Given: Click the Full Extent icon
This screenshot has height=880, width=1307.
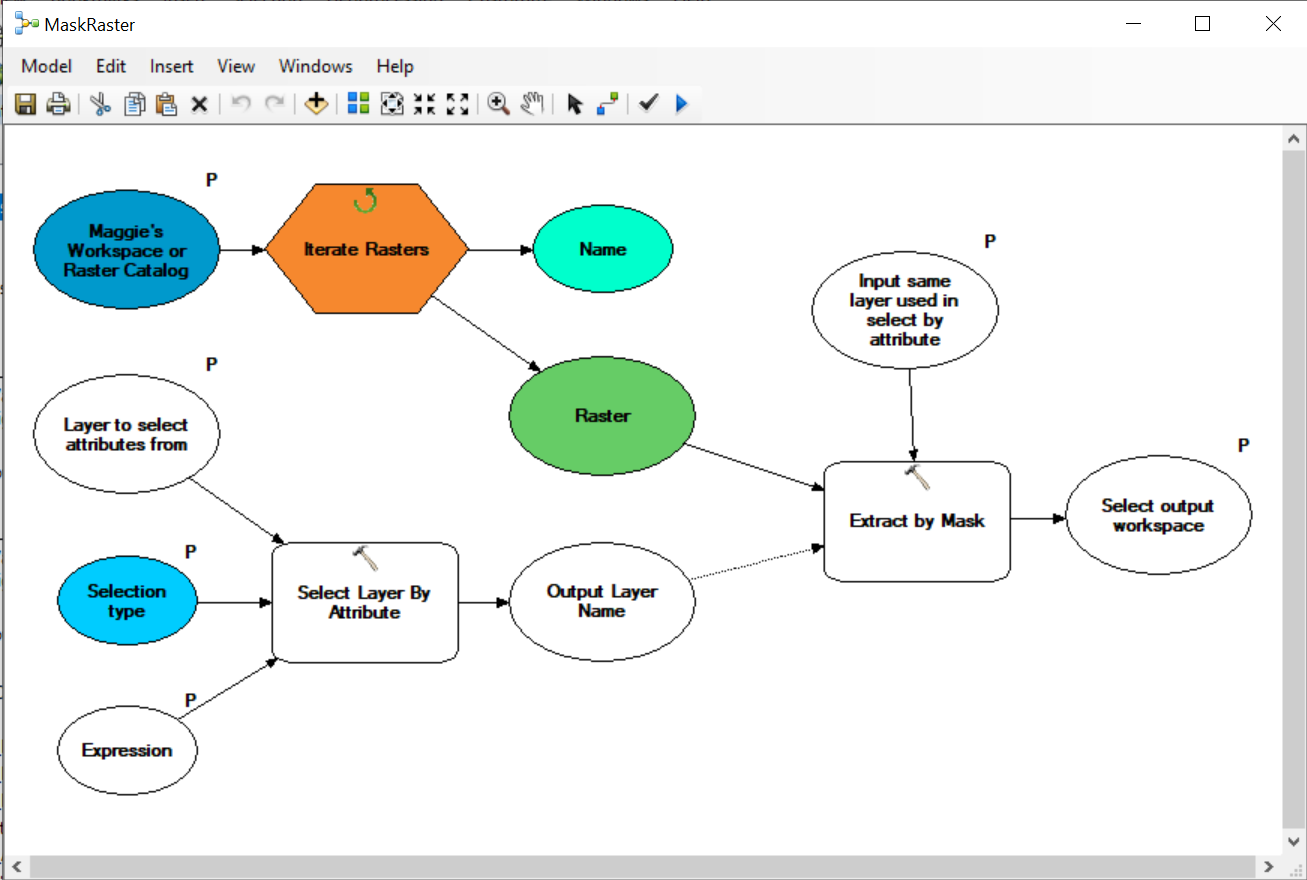Looking at the screenshot, I should click(392, 104).
